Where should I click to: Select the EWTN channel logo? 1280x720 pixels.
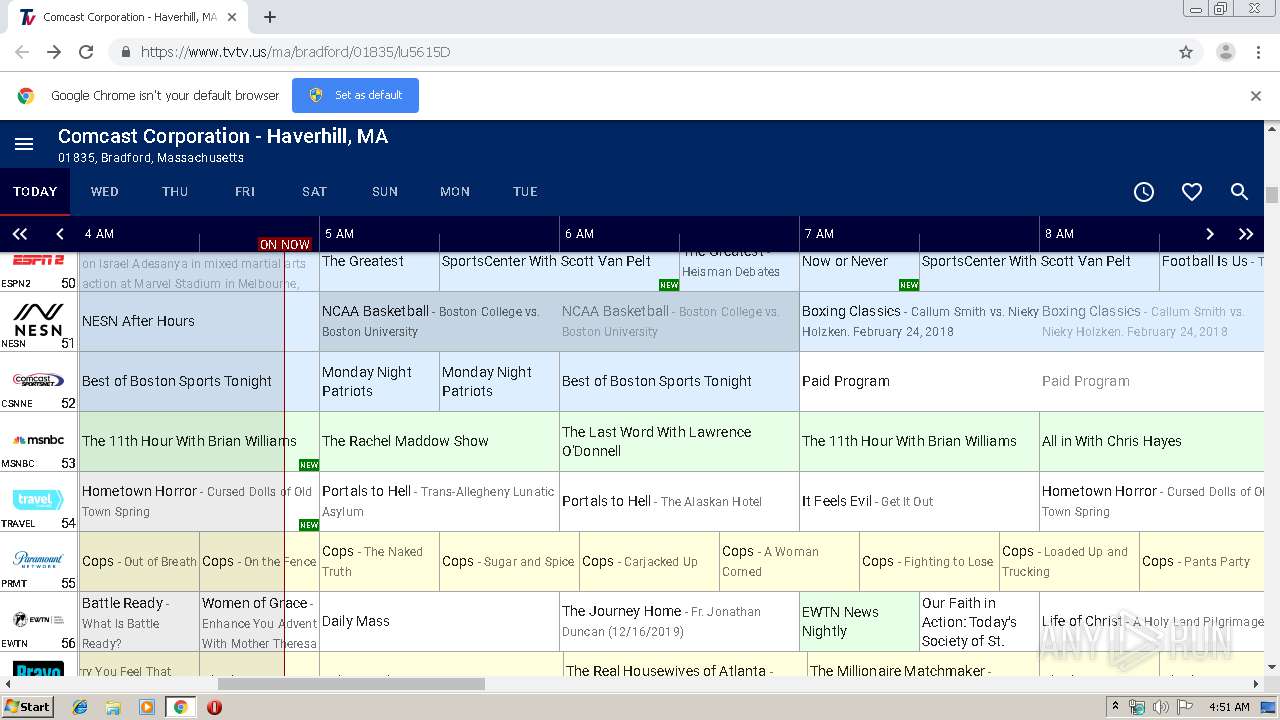click(x=39, y=620)
